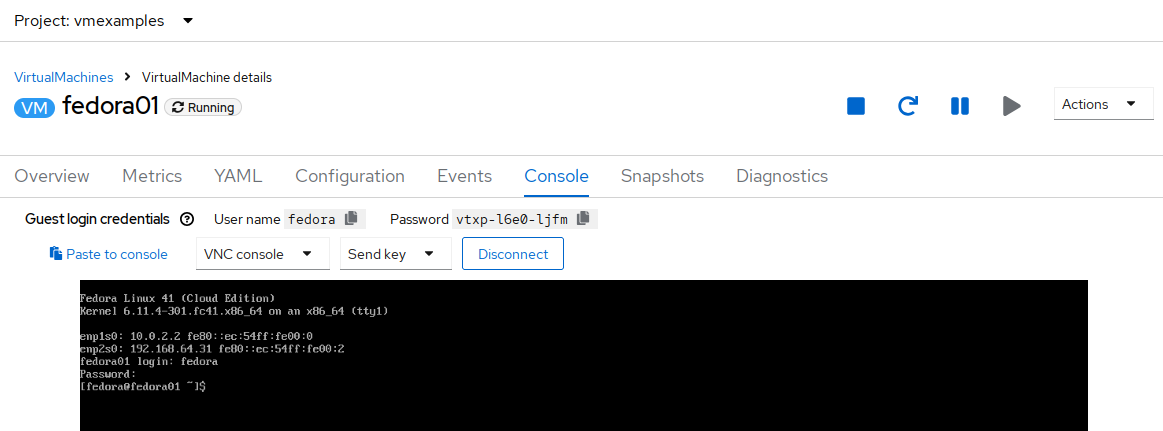Switch to the Overview tab
The image size is (1163, 431).
coord(52,176)
